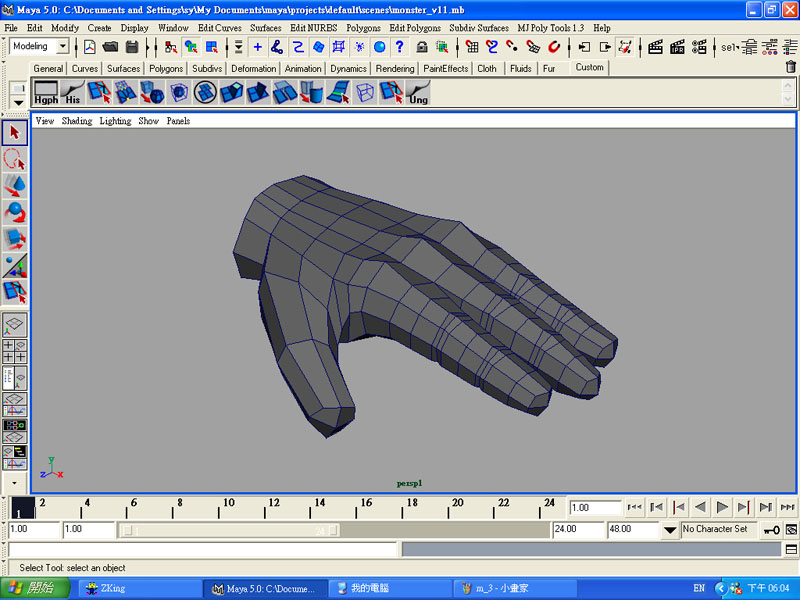Click the Save Scene floppy icon

pos(132,47)
